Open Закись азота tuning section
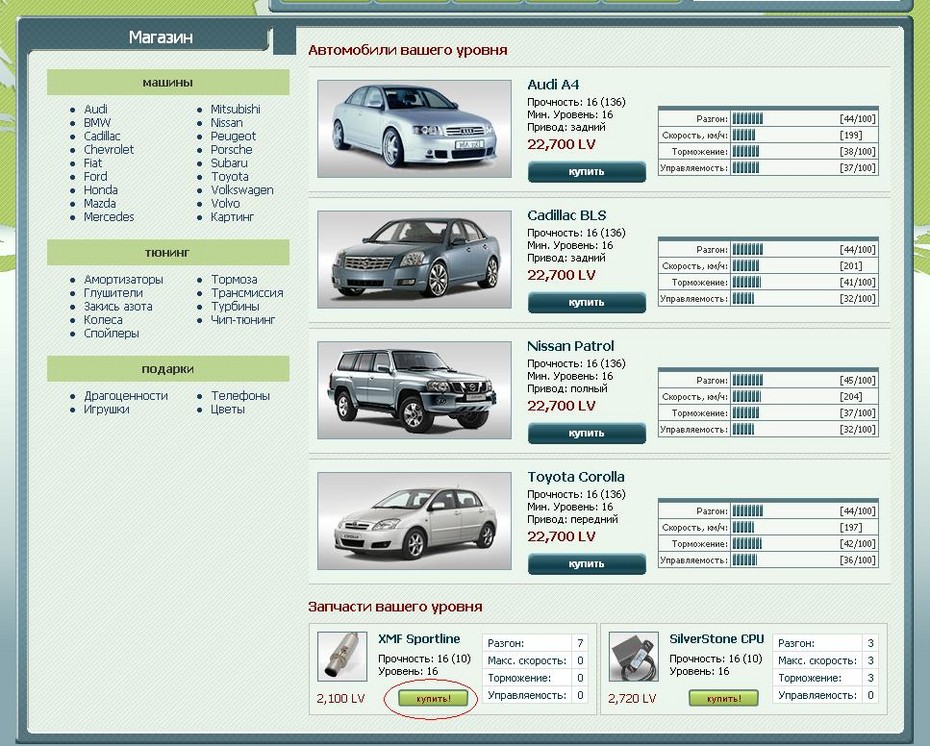Viewport: 930px width, 746px height. [x=118, y=307]
